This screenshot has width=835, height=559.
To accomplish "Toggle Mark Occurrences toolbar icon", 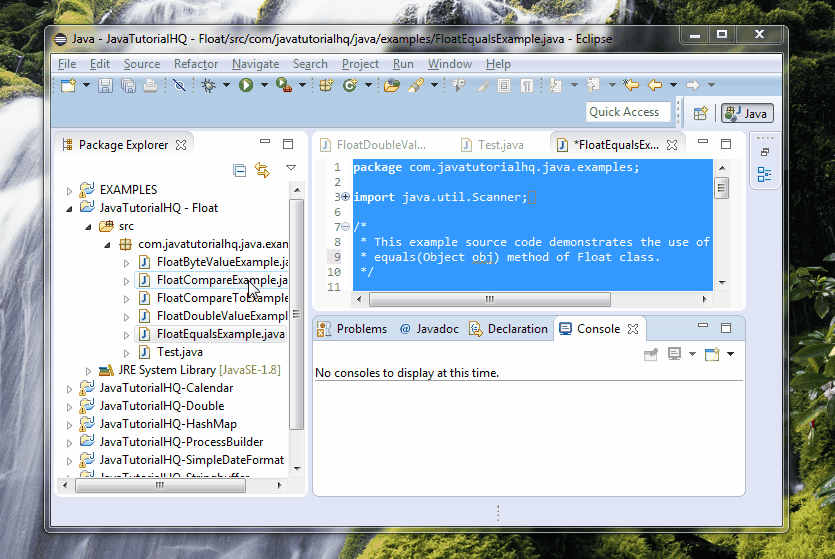I will pos(482,85).
